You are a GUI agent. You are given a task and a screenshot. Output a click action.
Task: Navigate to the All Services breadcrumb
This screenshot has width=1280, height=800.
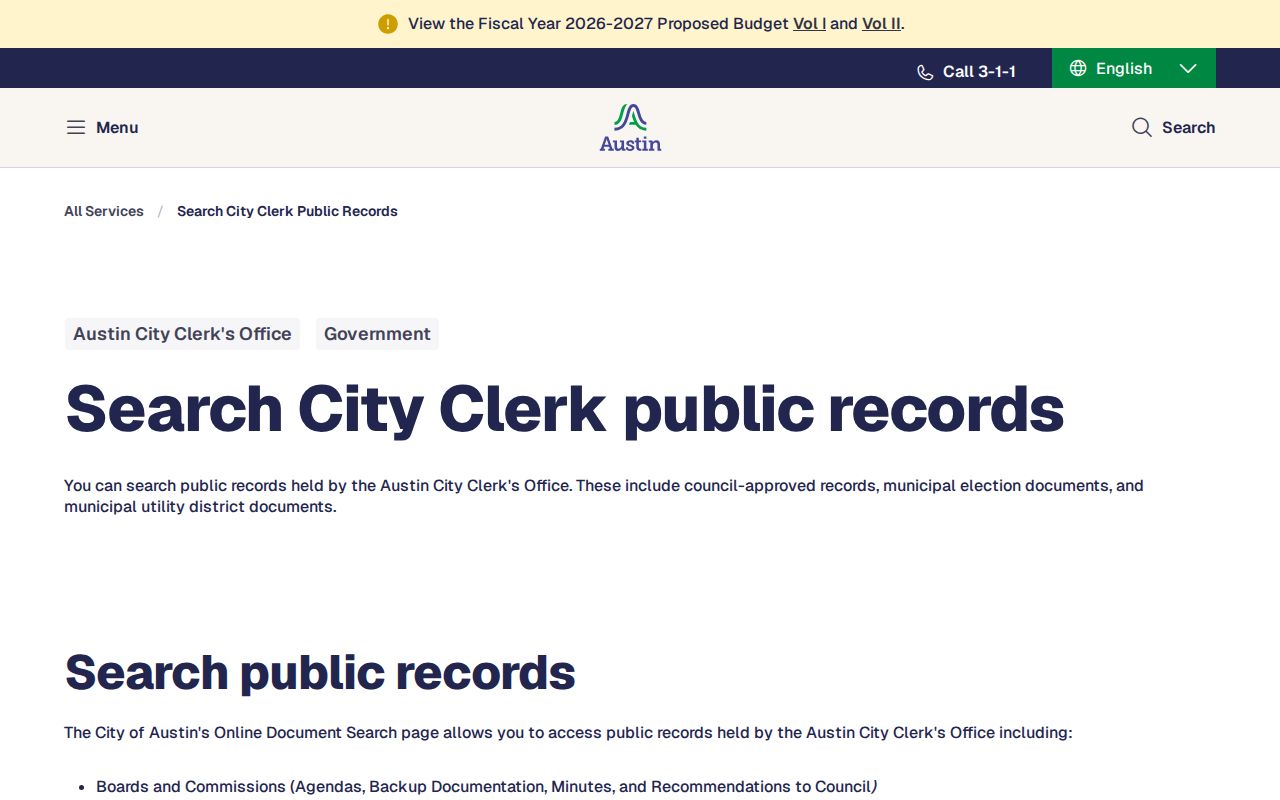point(104,211)
